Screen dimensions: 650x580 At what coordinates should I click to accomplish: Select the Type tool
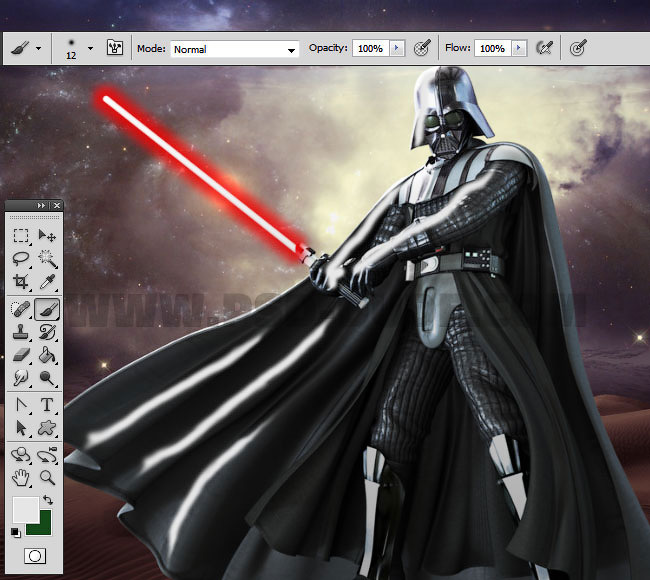[x=47, y=404]
